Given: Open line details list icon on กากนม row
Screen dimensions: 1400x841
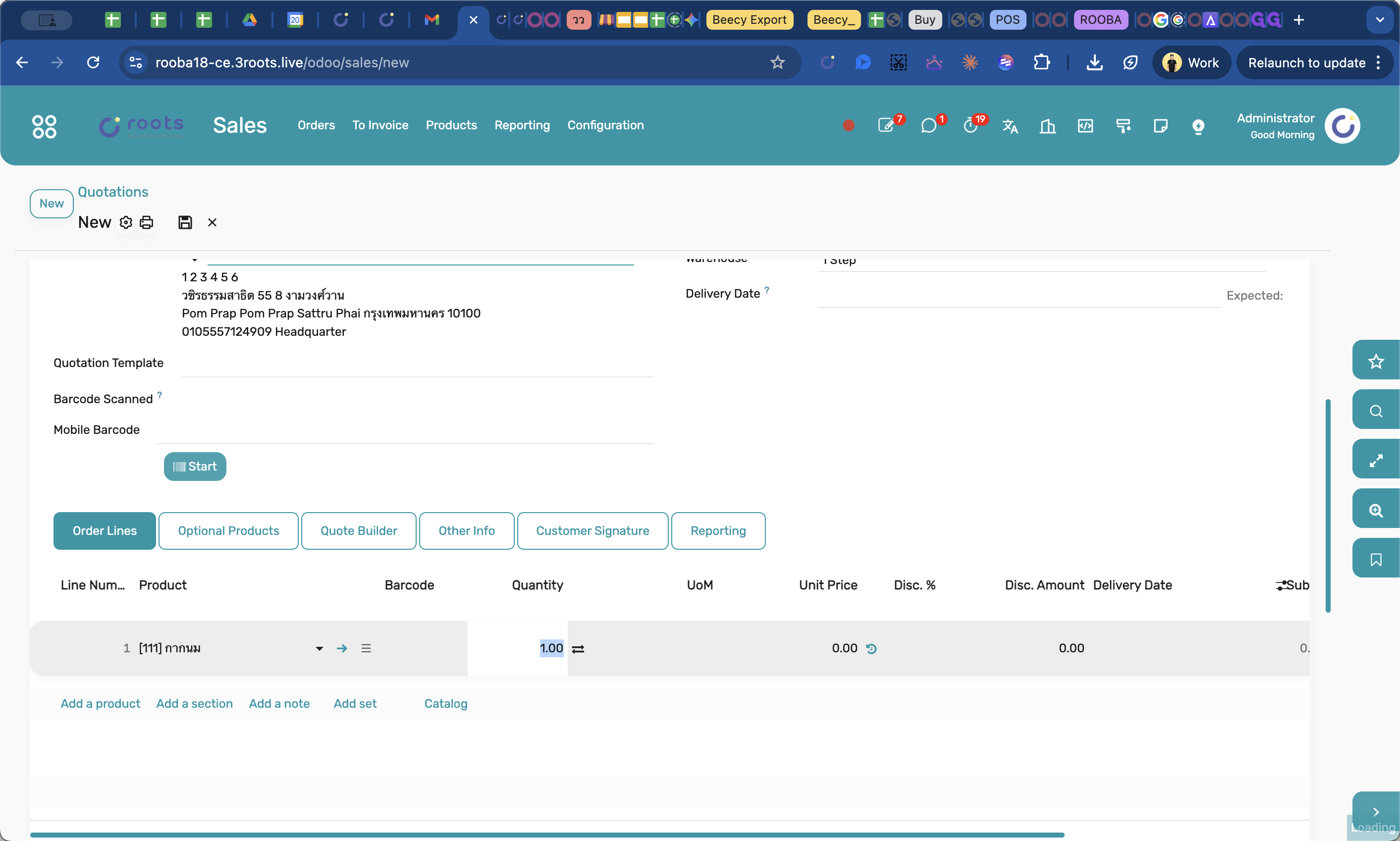Looking at the screenshot, I should pyautogui.click(x=366, y=648).
